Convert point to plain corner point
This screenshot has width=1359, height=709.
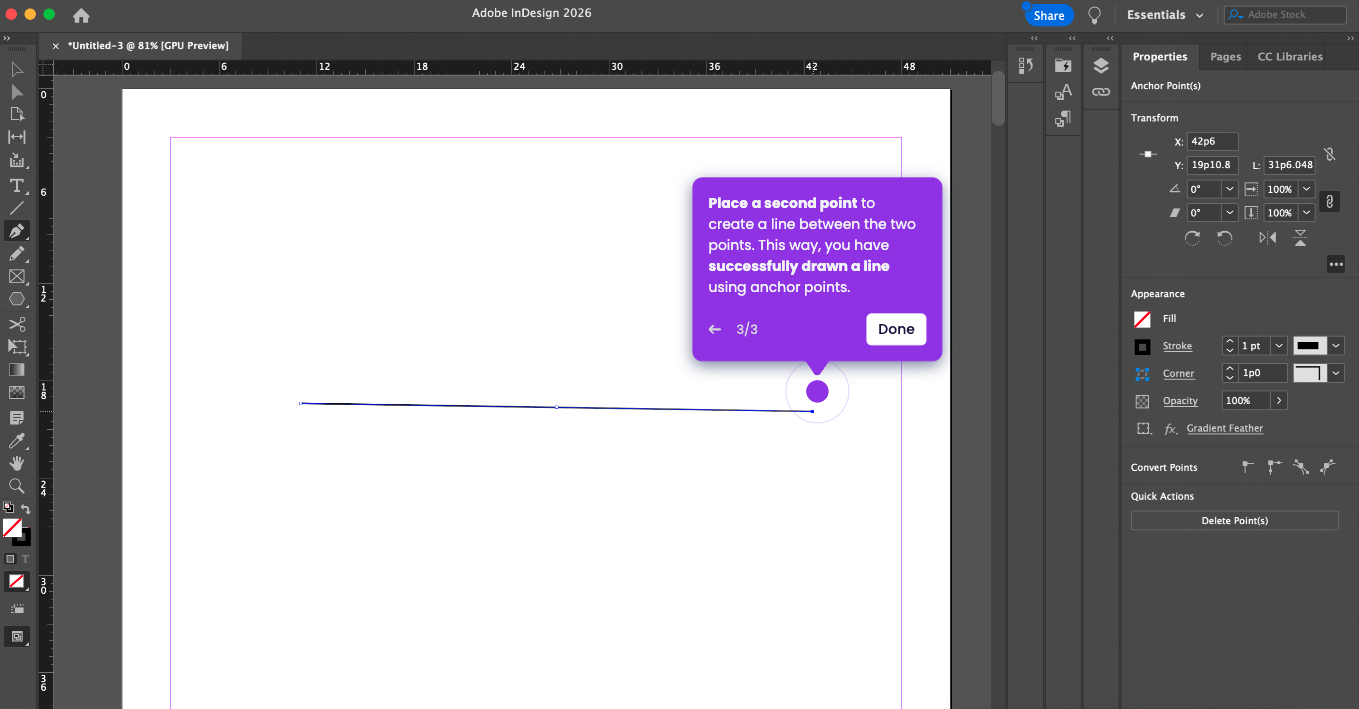(1248, 466)
